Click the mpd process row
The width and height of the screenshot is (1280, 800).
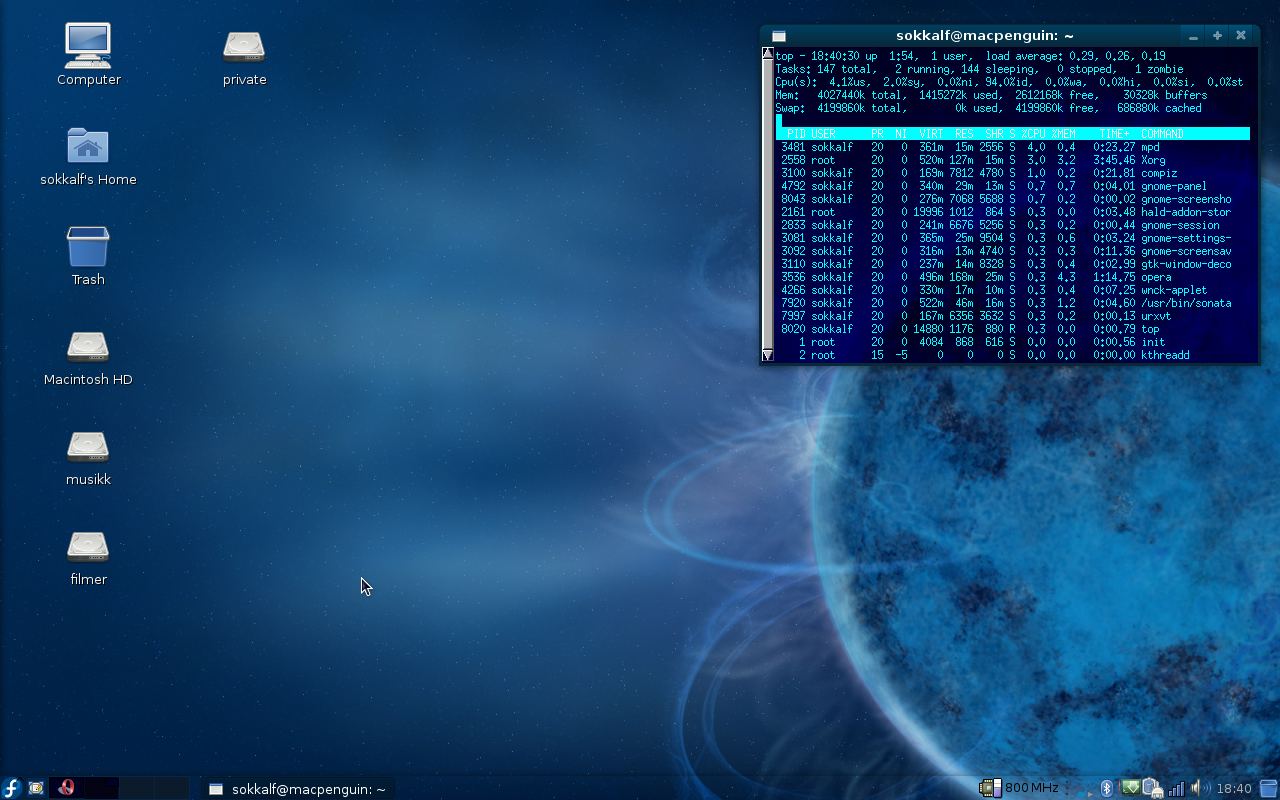1013,147
